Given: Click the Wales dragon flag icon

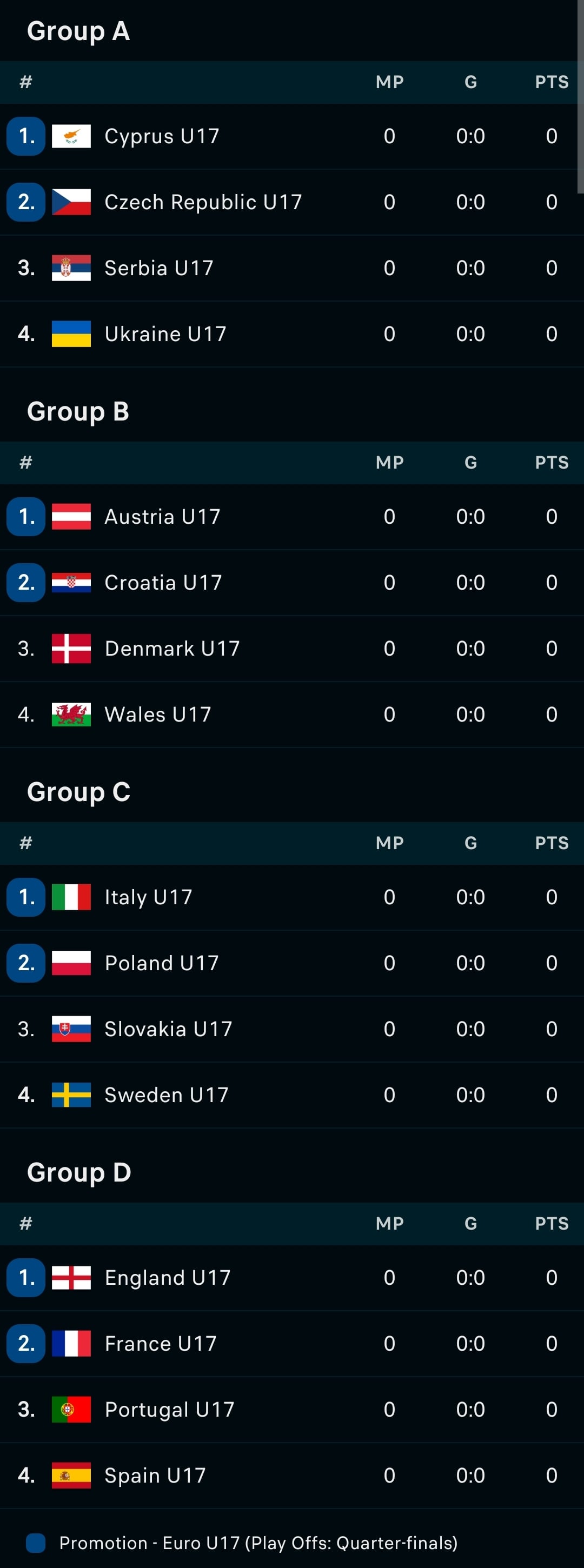Looking at the screenshot, I should point(71,715).
